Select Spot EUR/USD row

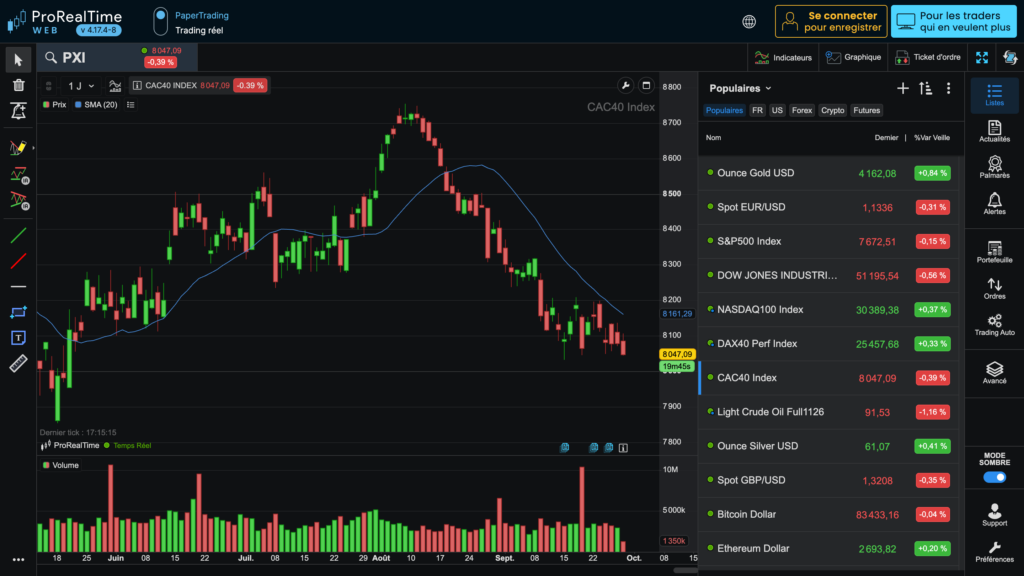coord(831,207)
